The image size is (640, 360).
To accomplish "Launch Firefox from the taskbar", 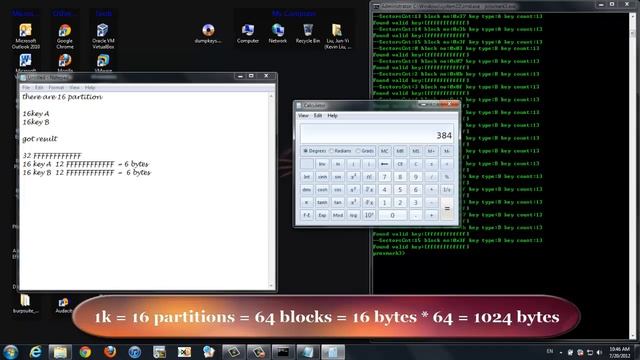I will point(110,352).
